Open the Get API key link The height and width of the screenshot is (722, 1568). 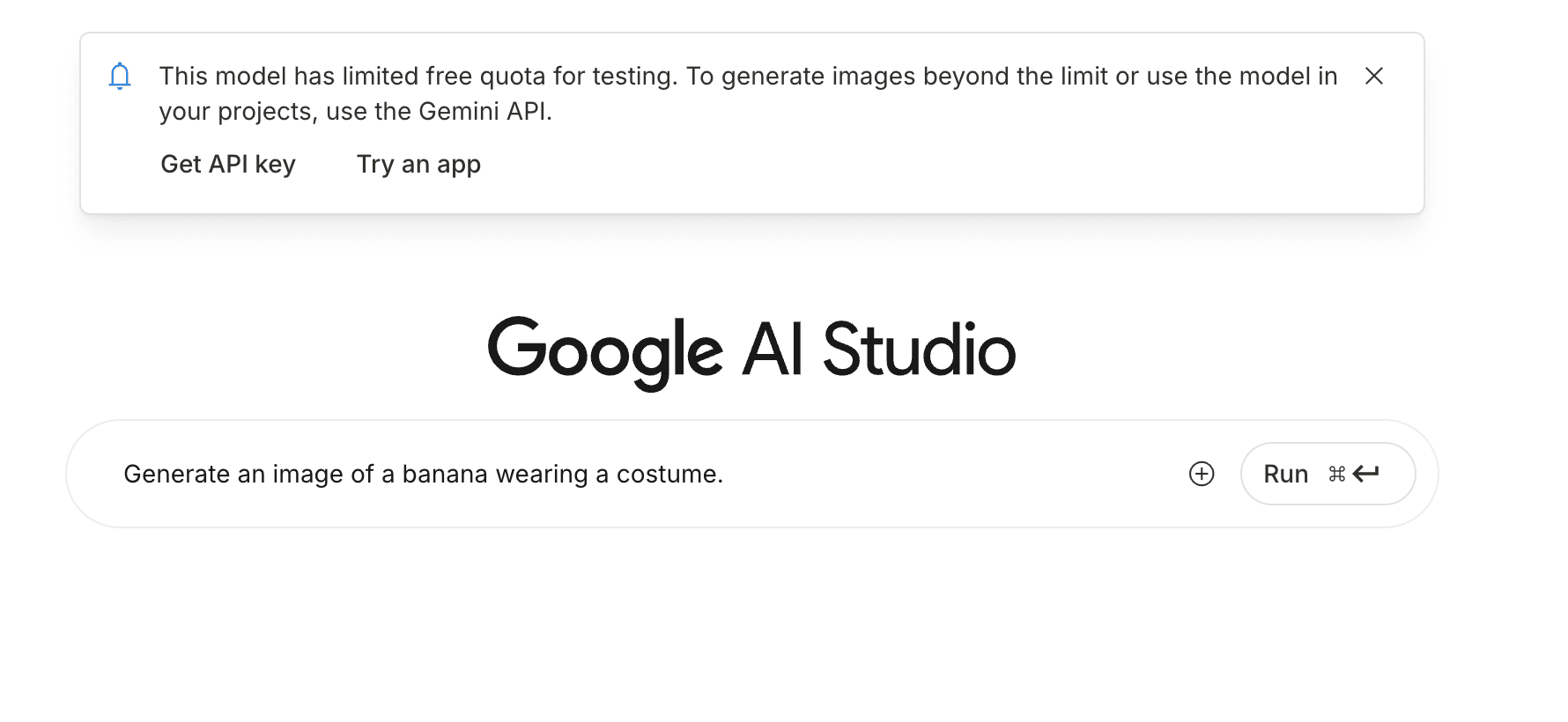pyautogui.click(x=228, y=165)
